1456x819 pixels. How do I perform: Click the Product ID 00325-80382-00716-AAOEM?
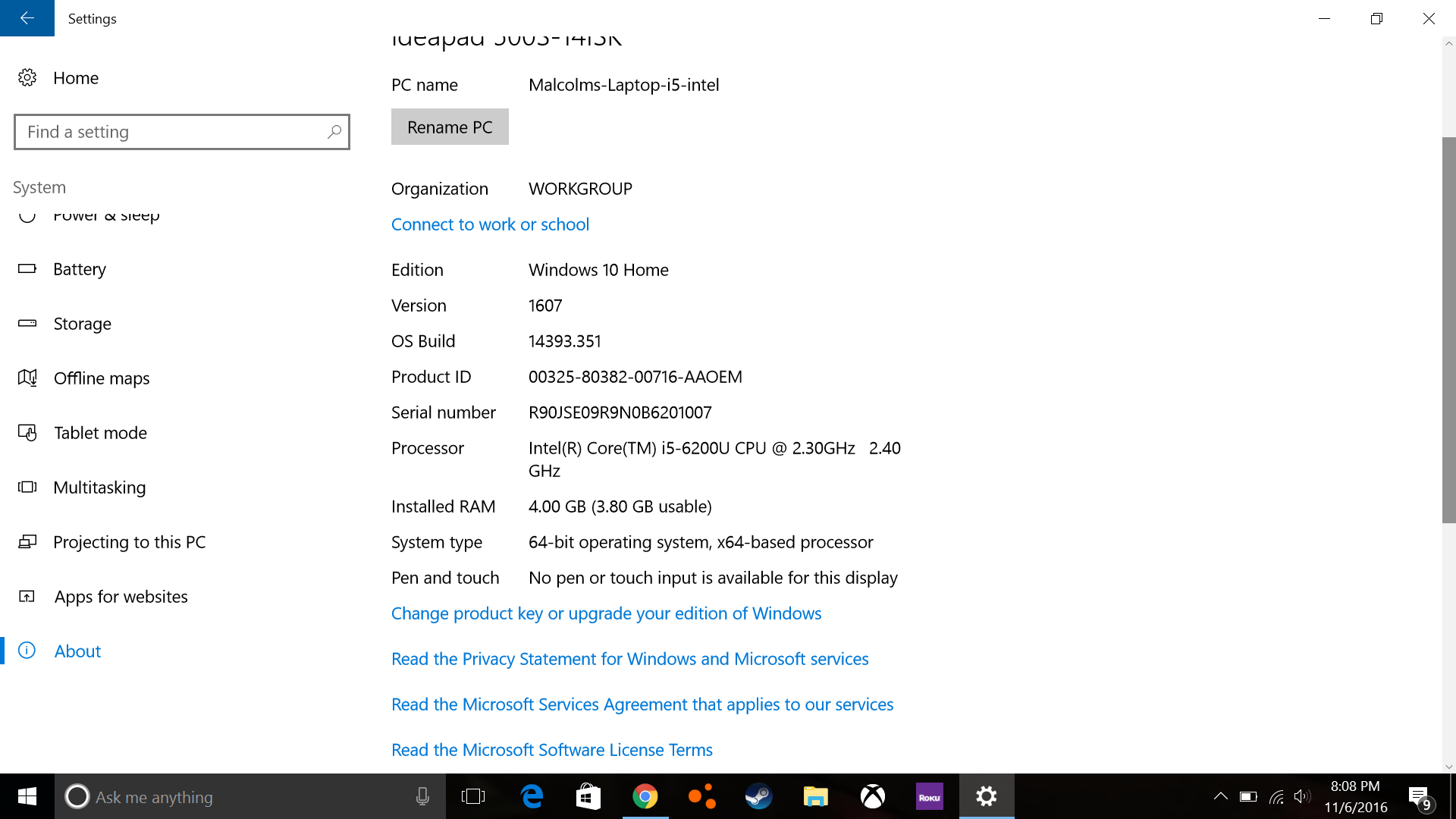(635, 377)
